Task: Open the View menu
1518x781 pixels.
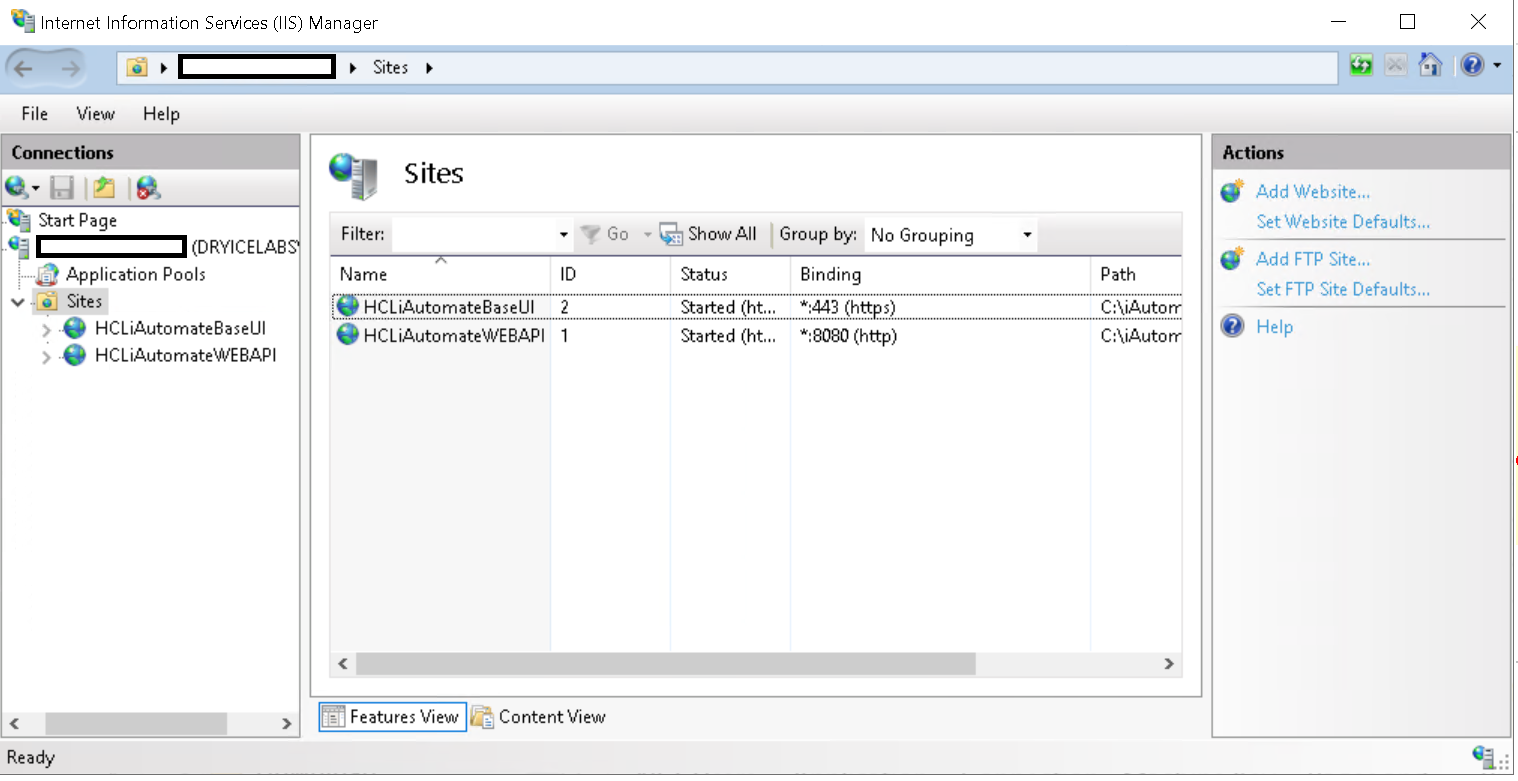Action: pos(95,114)
